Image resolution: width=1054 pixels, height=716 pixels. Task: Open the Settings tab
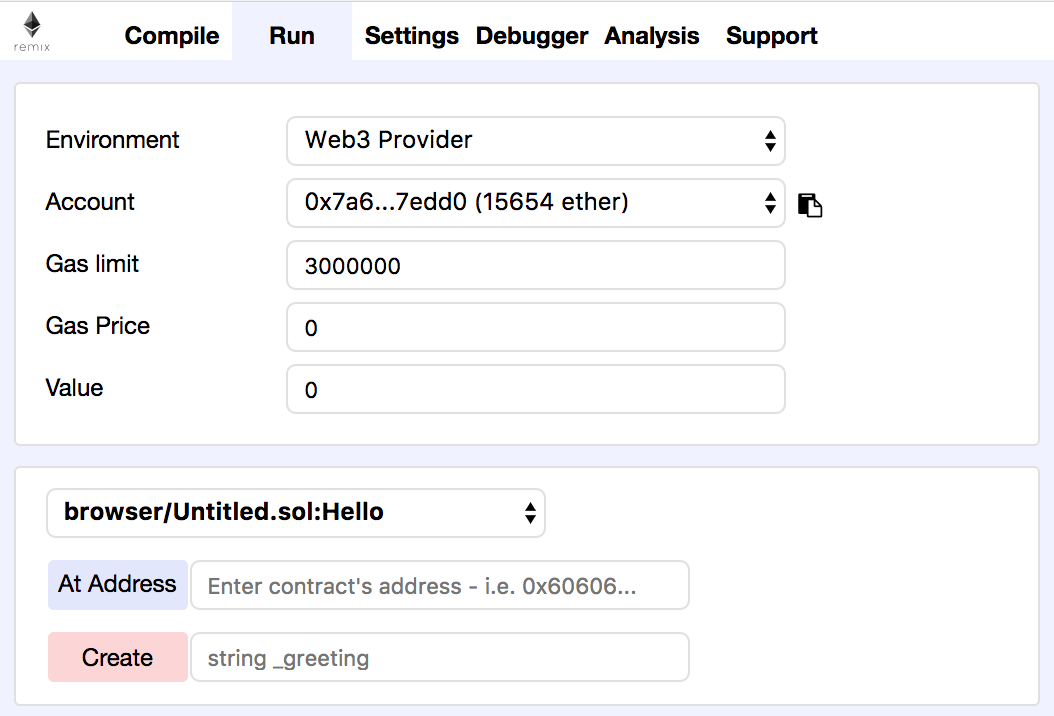point(411,36)
